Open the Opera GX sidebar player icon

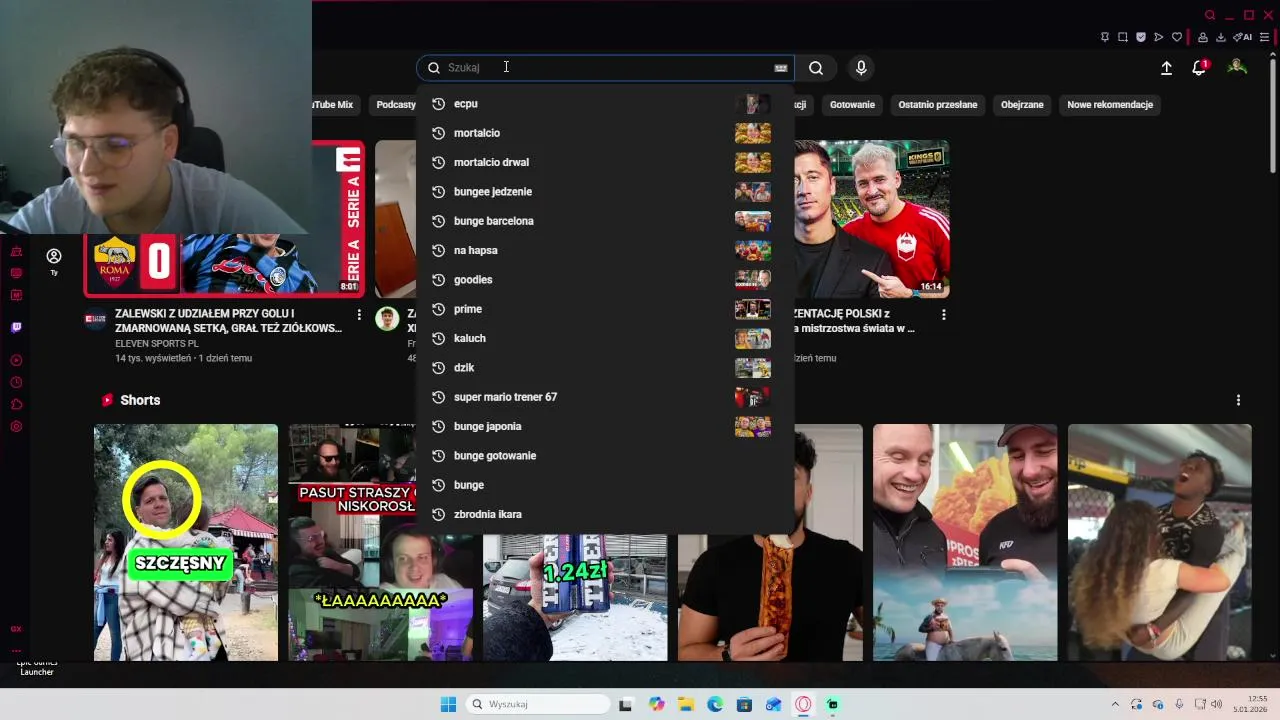coord(16,360)
